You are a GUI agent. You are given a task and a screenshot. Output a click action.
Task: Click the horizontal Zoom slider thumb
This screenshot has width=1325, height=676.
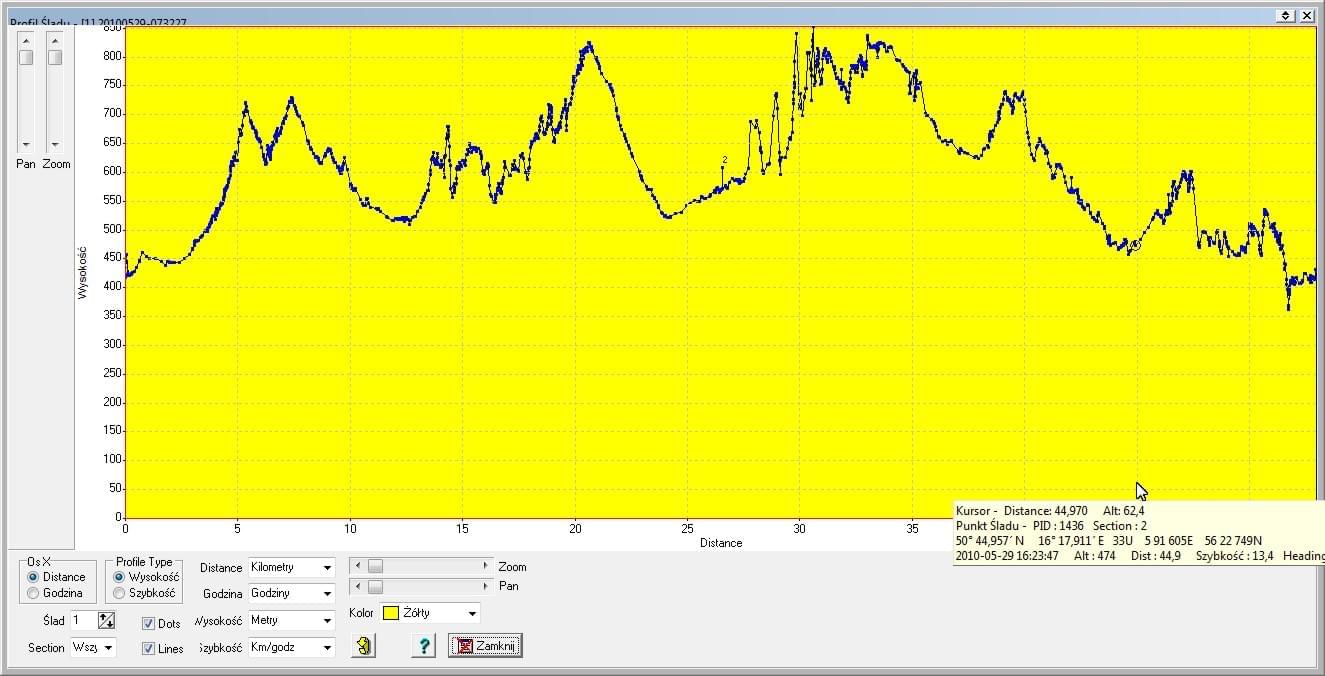click(x=375, y=566)
